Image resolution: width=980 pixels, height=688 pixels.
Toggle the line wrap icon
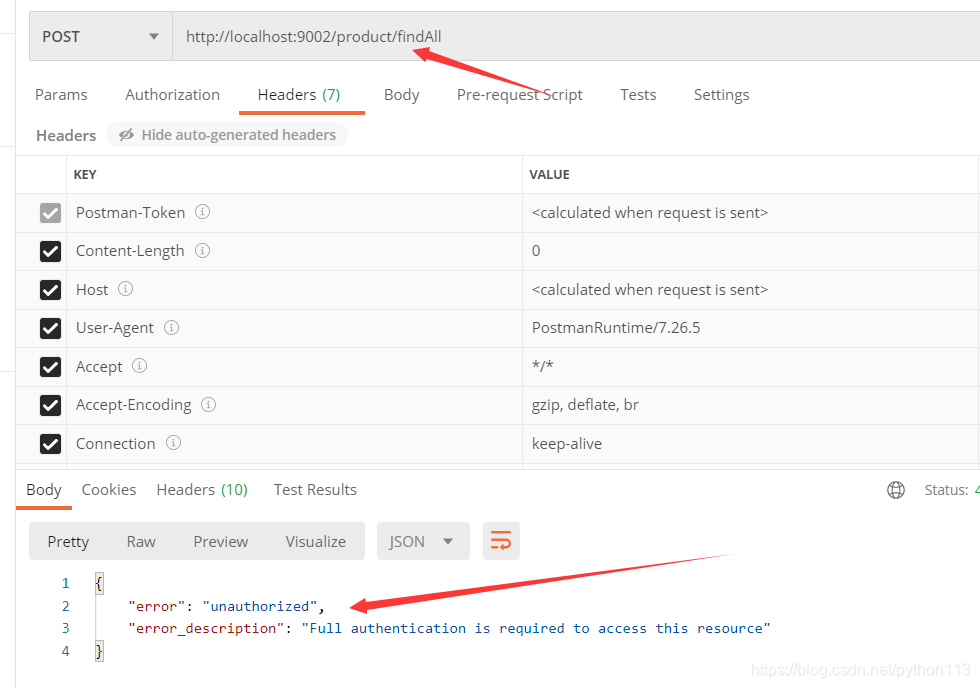coord(501,541)
